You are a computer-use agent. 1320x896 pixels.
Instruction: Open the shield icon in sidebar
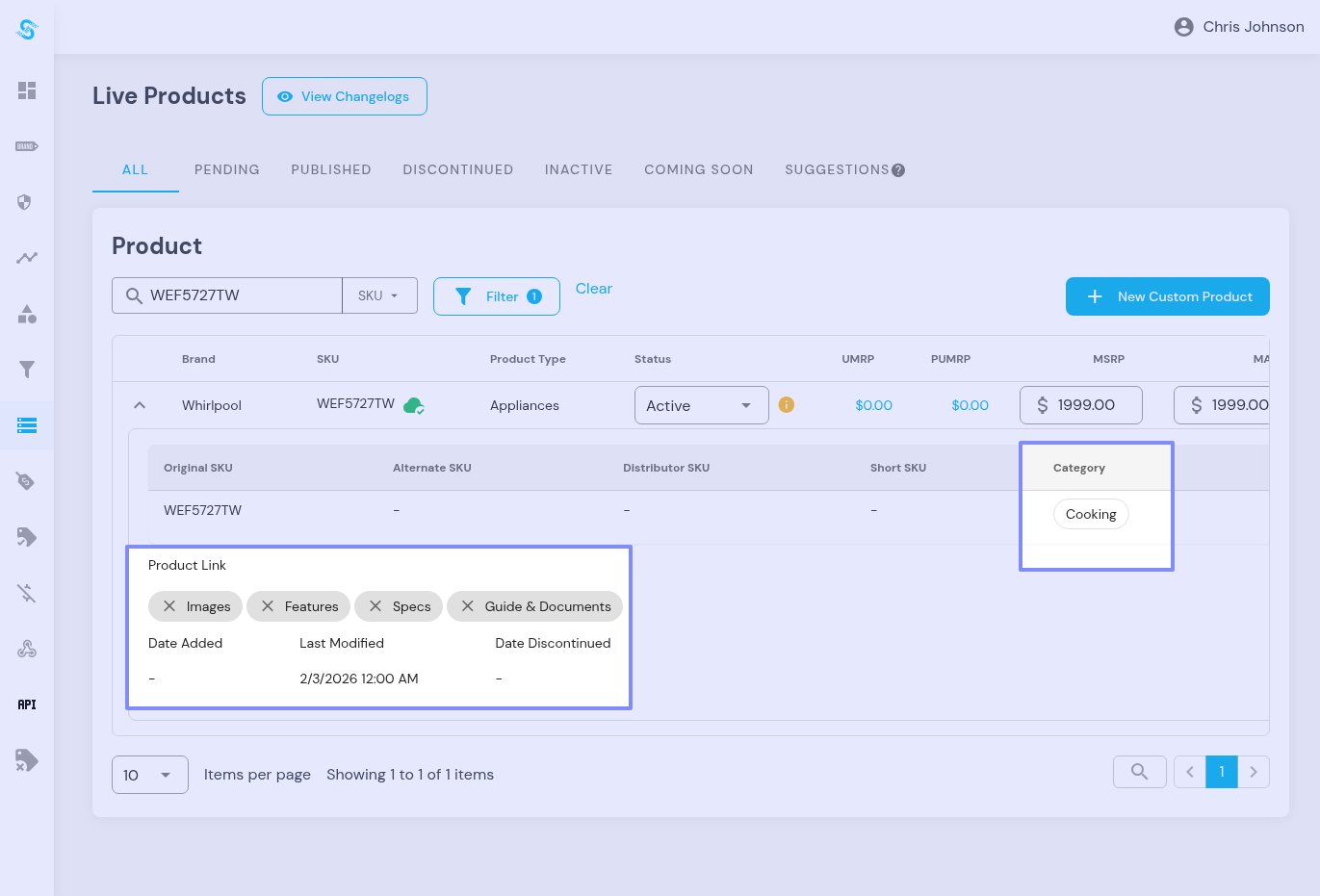[27, 202]
